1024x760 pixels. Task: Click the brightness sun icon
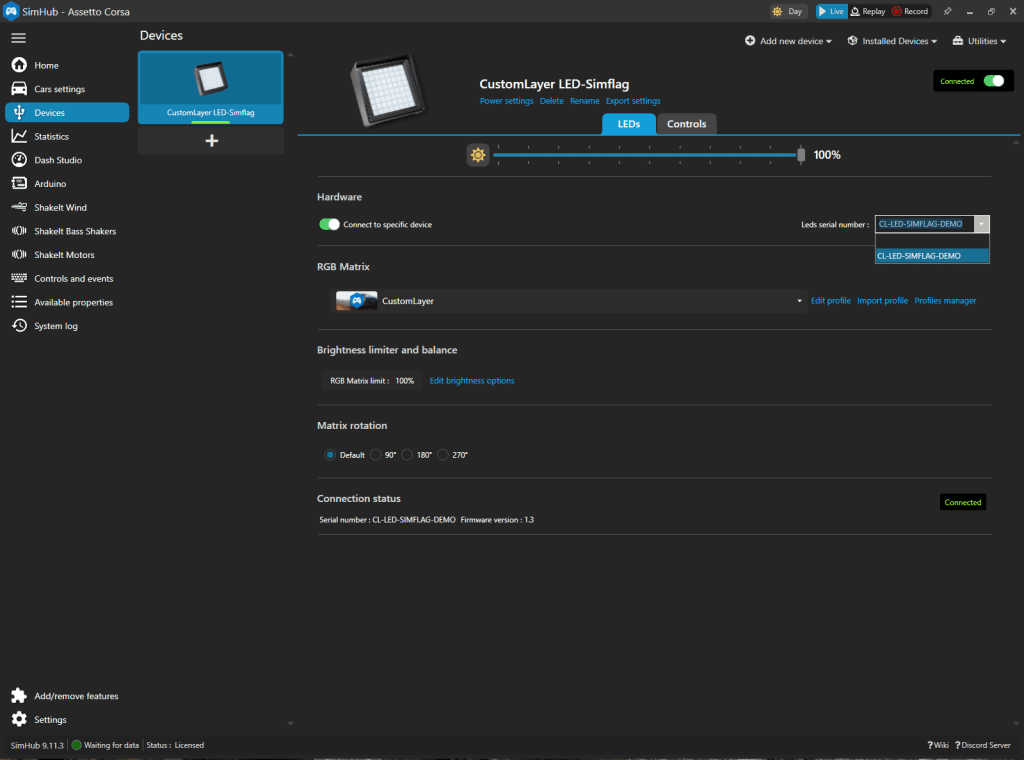pos(478,155)
